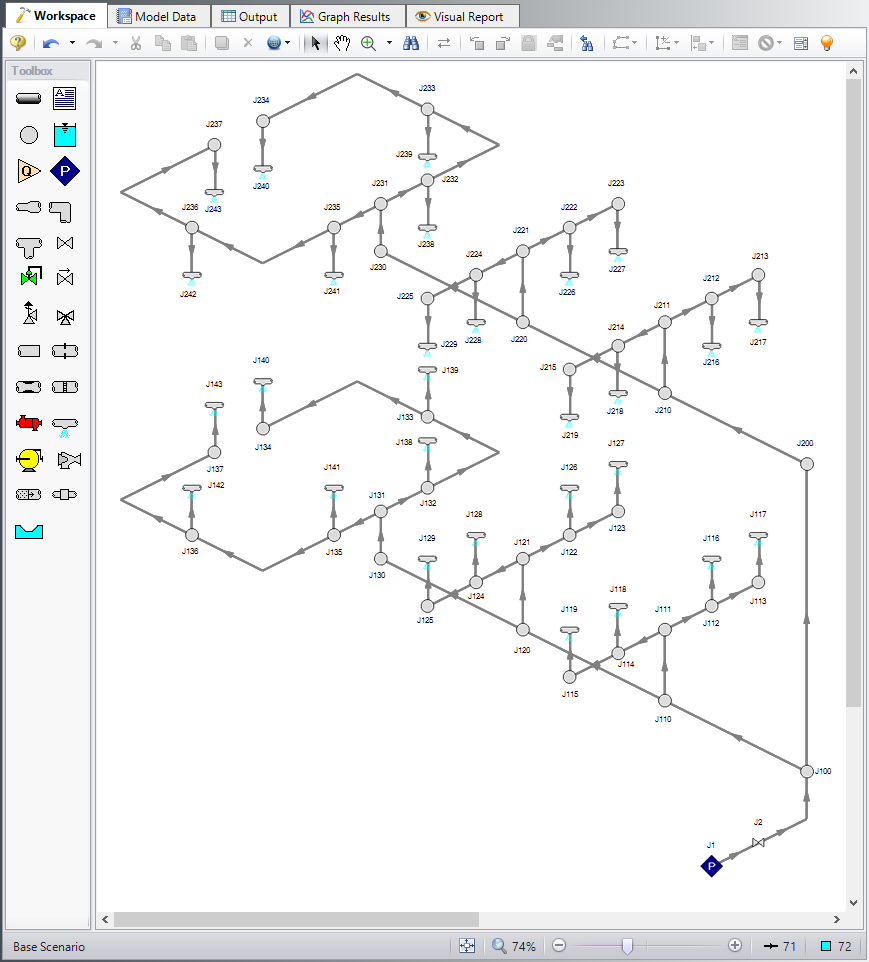The height and width of the screenshot is (962, 869).
Task: Select the Assigned Flow junction tool
Action: [29, 171]
